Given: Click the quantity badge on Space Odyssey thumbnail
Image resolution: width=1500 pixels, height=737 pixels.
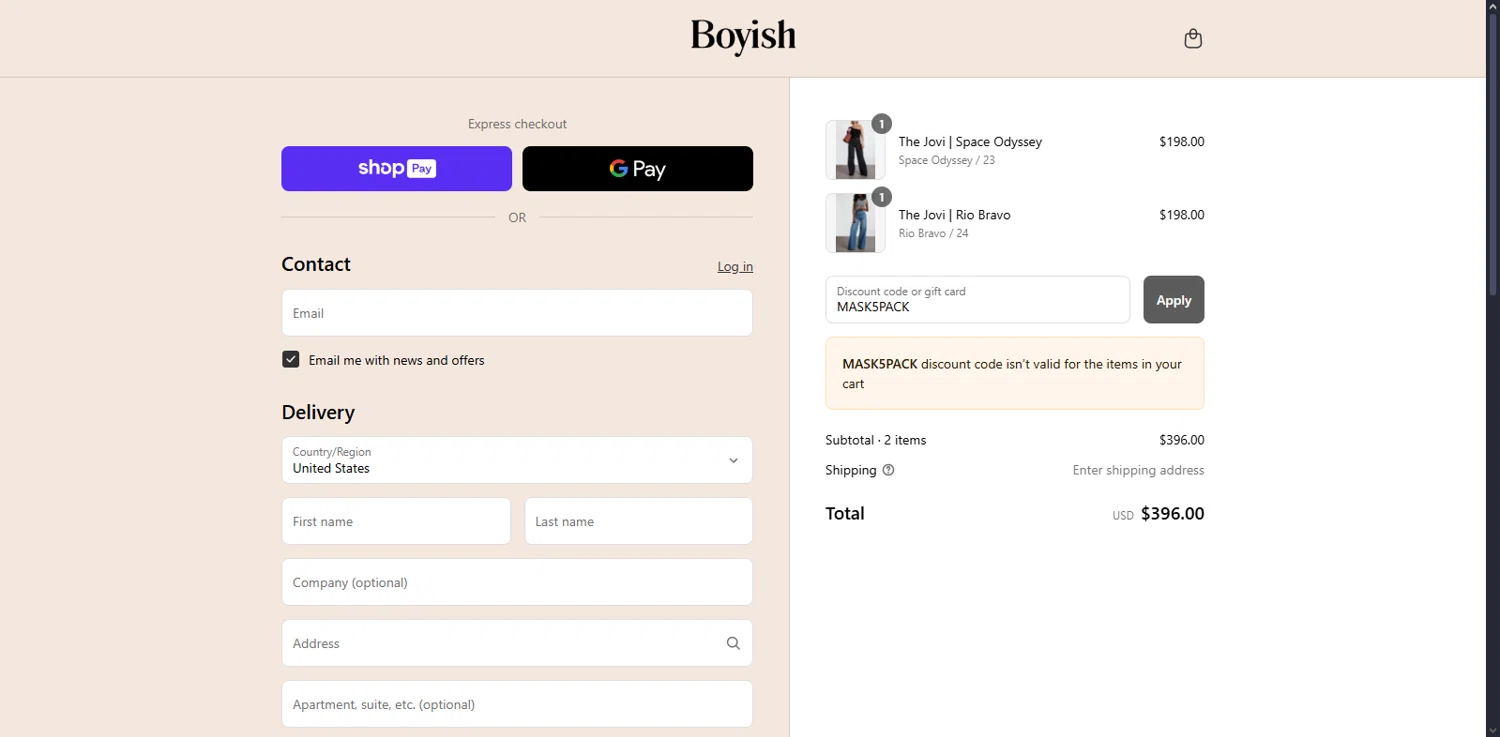Looking at the screenshot, I should [881, 124].
